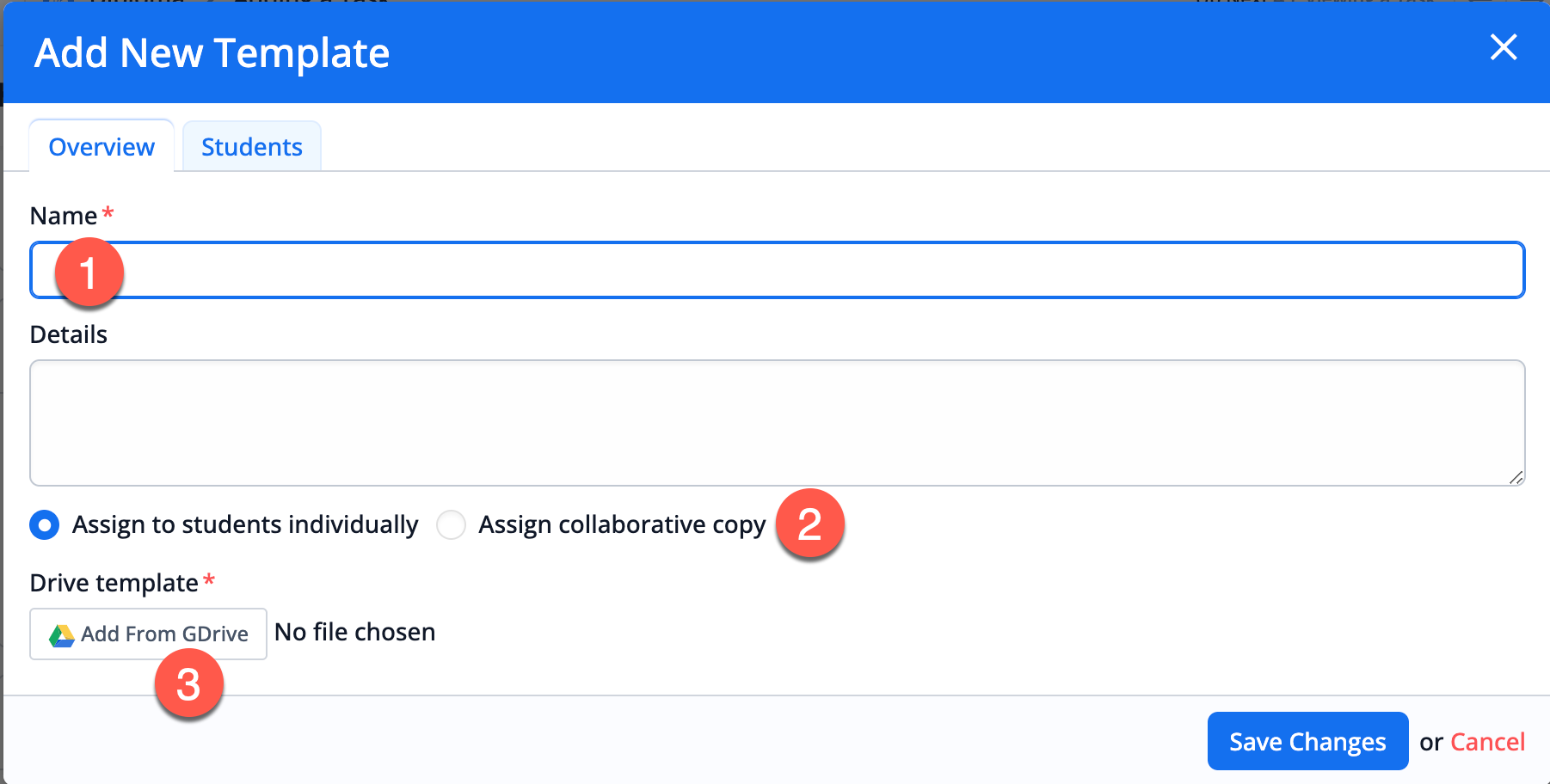
Task: Click the red number 1 marker
Action: pyautogui.click(x=89, y=273)
